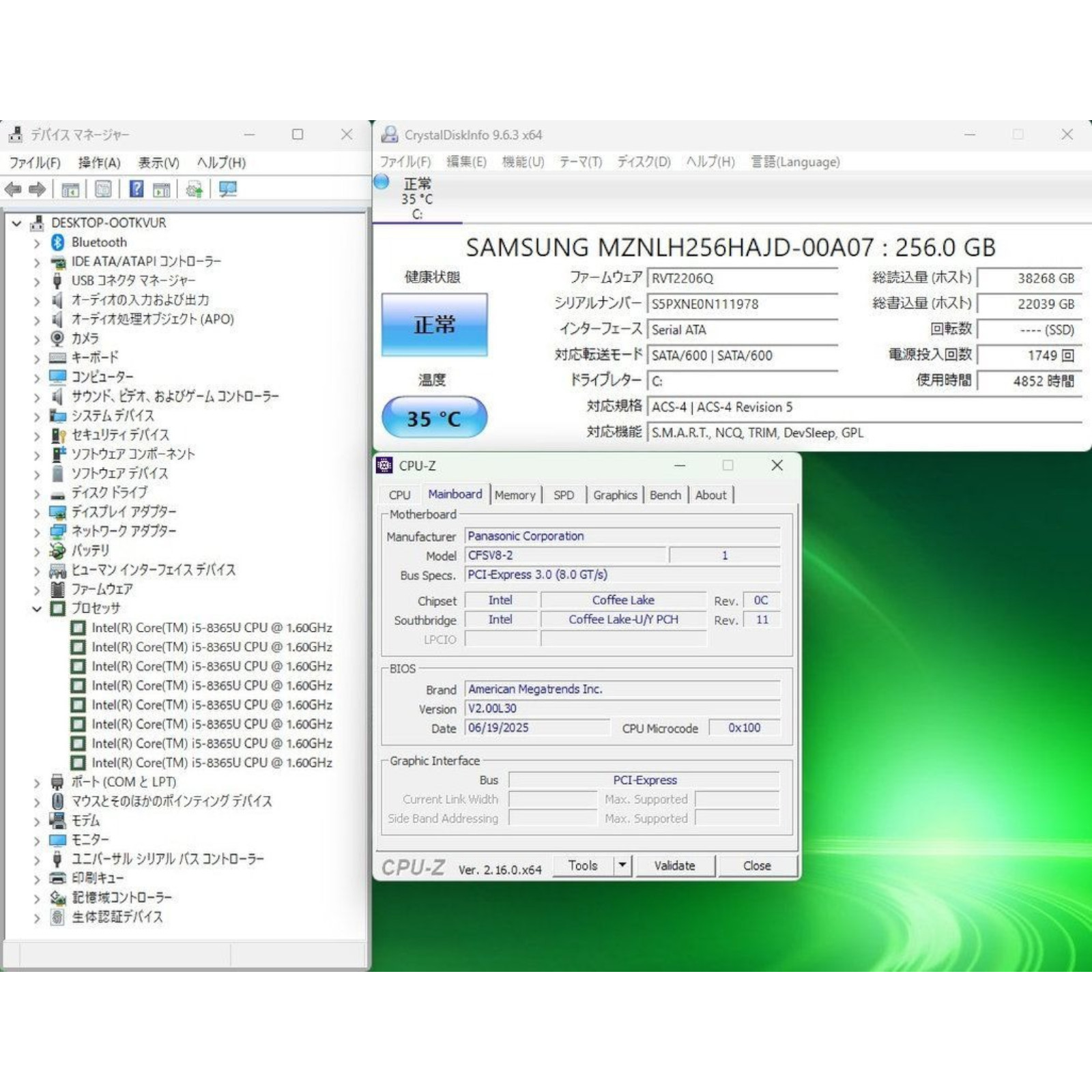The width and height of the screenshot is (1092, 1092).
Task: Switch to the CPU-Z Memory tab
Action: click(515, 495)
